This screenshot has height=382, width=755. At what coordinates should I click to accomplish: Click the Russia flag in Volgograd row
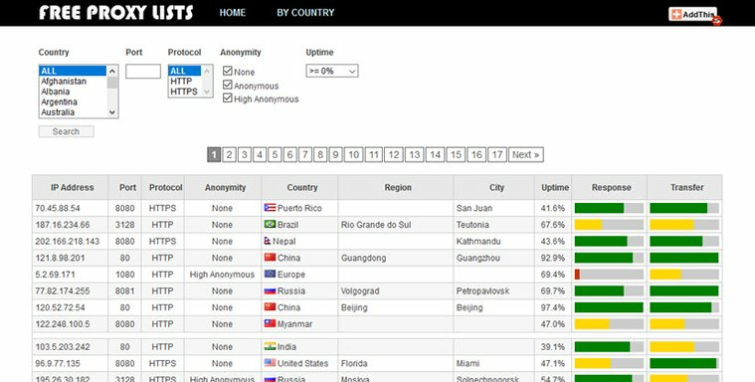click(270, 290)
